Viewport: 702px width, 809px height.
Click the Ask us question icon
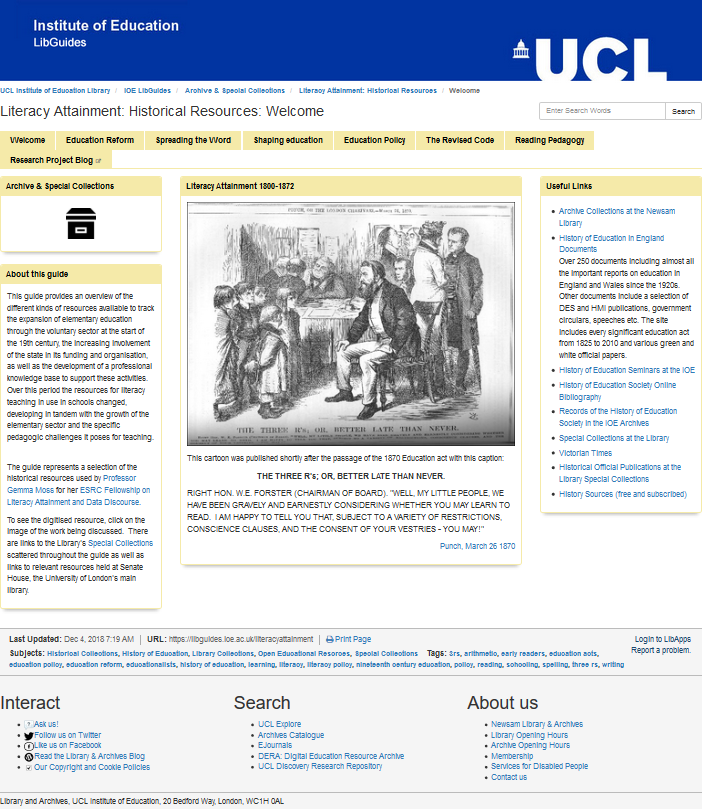[x=29, y=724]
